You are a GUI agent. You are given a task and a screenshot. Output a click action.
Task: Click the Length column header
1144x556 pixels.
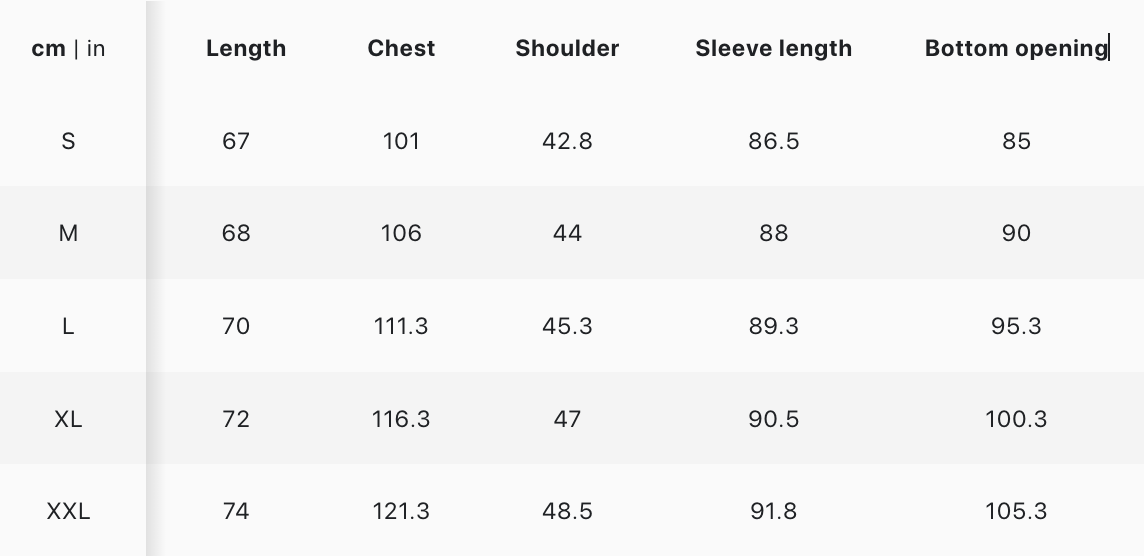[246, 49]
